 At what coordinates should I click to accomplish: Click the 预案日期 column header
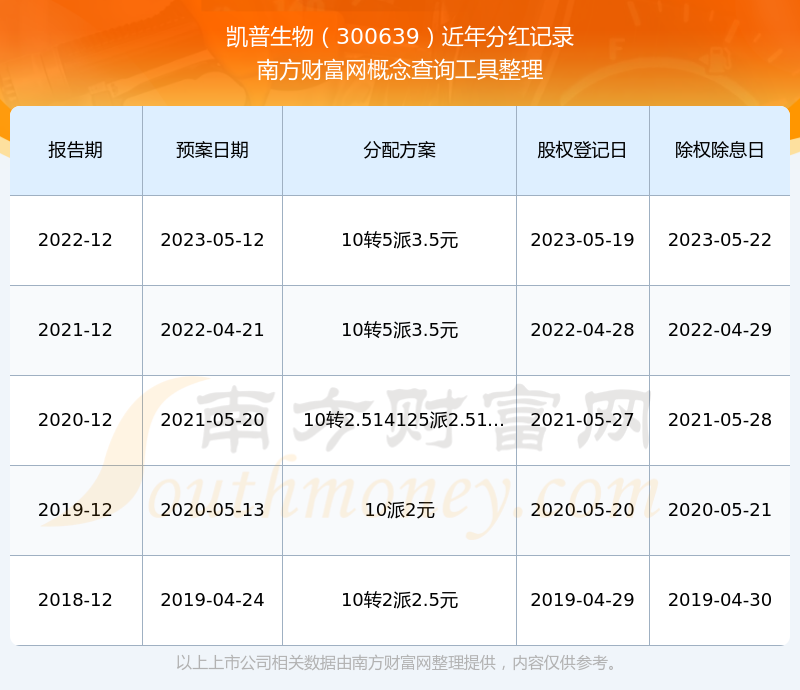212,150
